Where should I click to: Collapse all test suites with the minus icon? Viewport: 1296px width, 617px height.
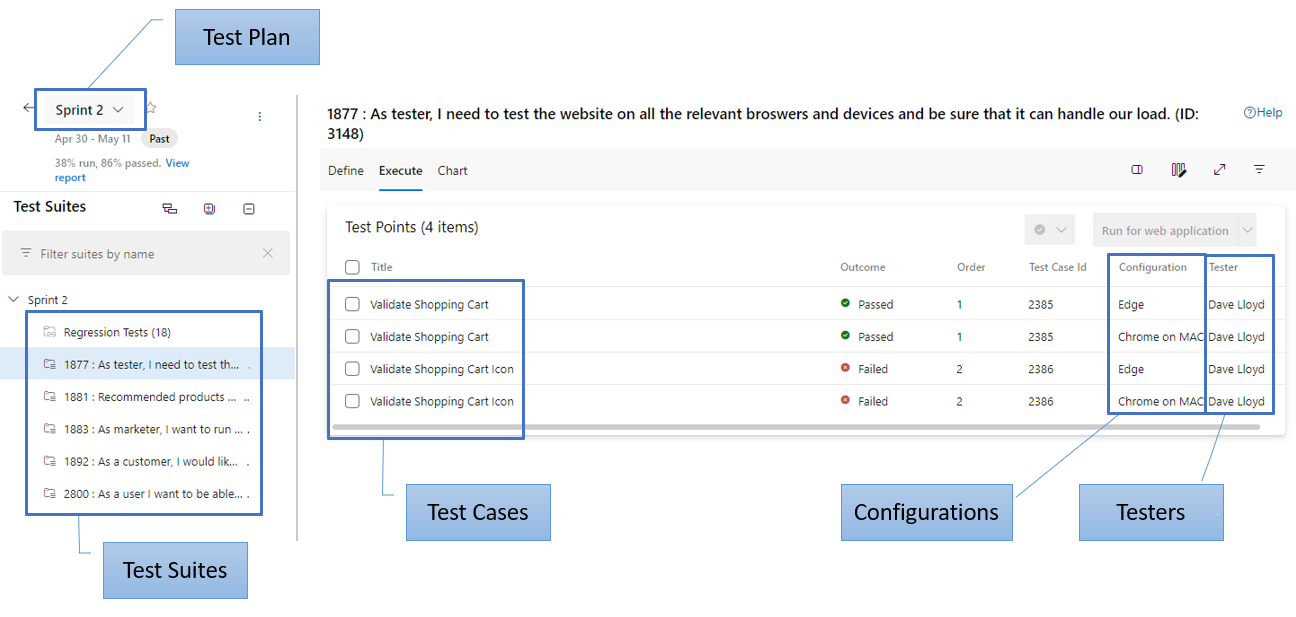248,208
